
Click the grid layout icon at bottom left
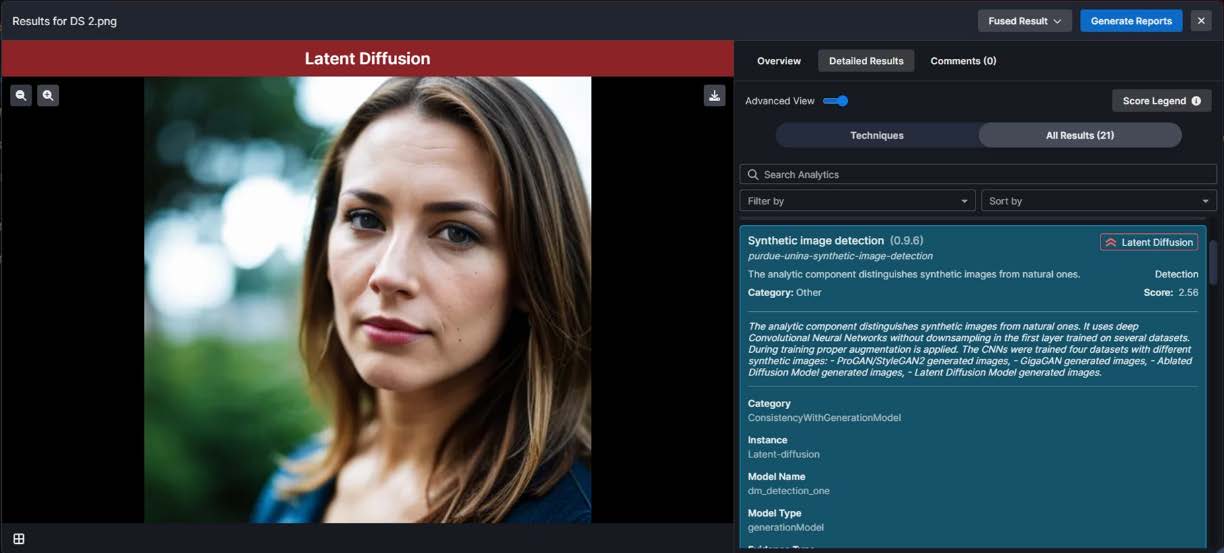[x=18, y=539]
